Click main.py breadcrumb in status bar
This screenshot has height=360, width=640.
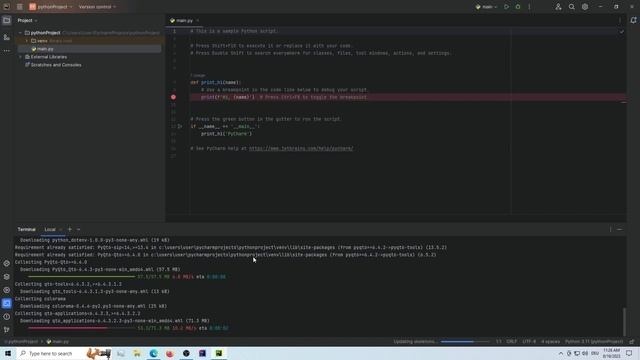point(58,342)
